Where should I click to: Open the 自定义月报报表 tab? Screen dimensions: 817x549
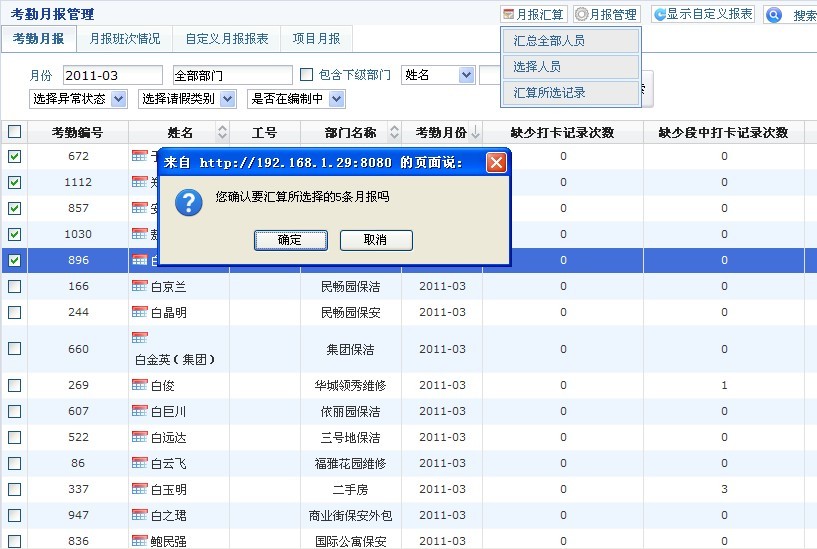[x=227, y=39]
